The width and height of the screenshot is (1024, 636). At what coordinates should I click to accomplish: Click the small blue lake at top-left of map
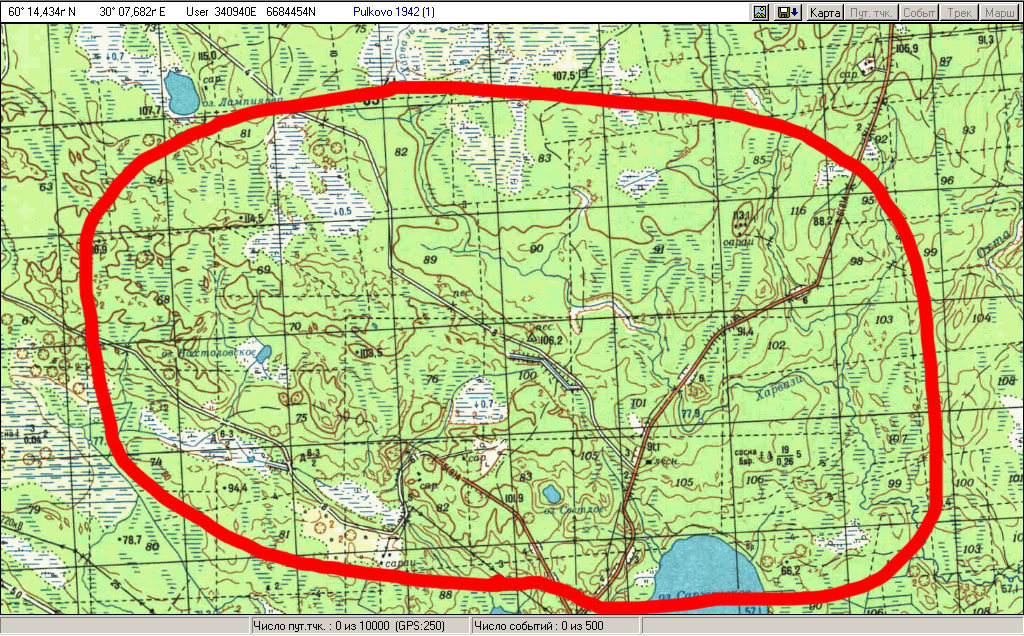pos(182,93)
